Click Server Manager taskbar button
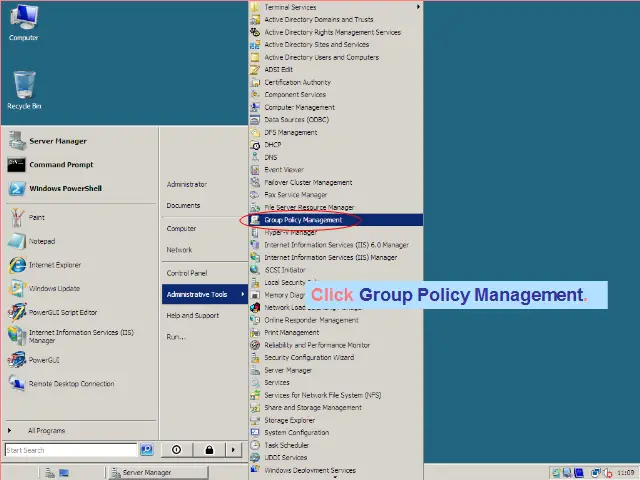 click(x=158, y=472)
